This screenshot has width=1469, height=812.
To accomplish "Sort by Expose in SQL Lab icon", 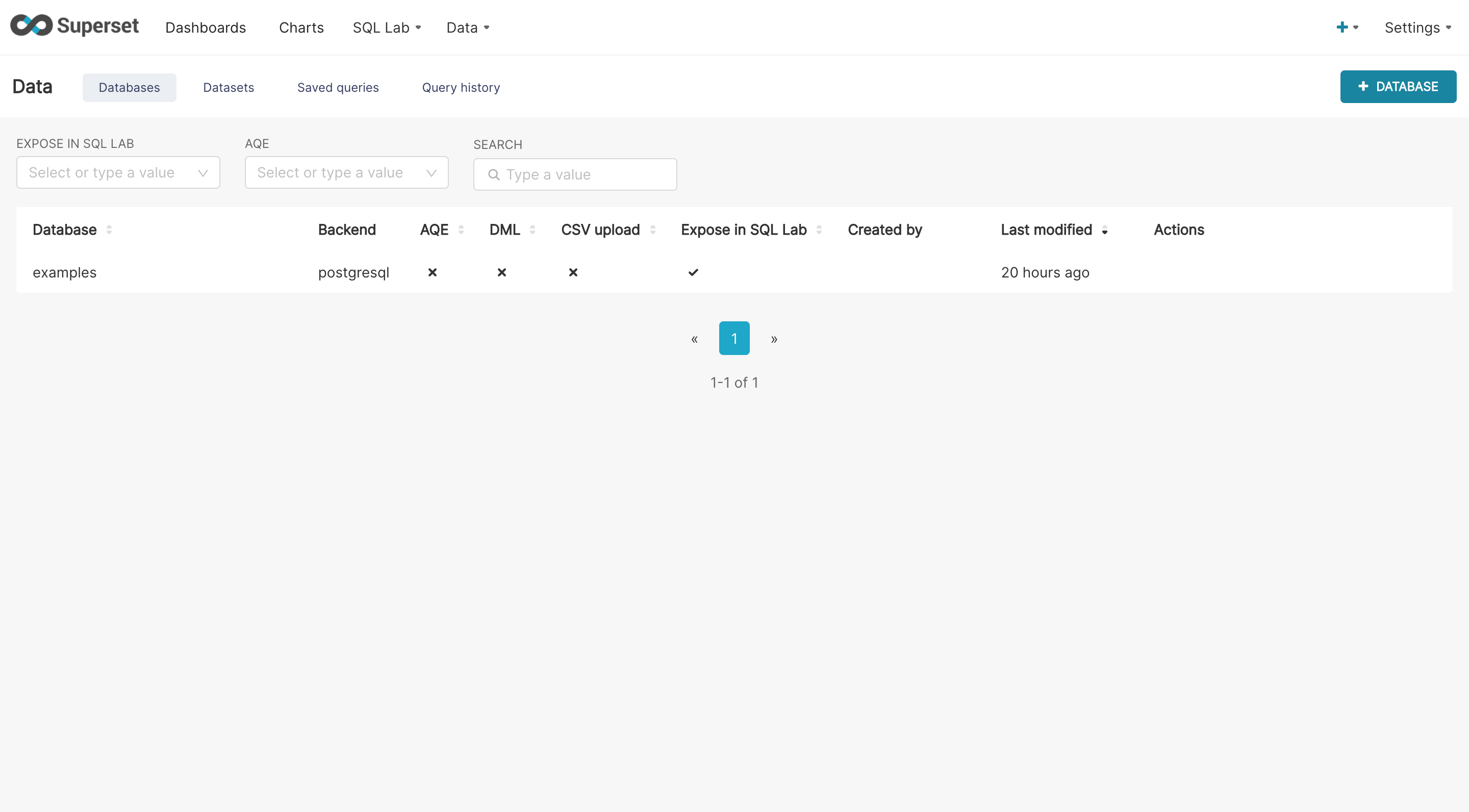I will point(819,230).
